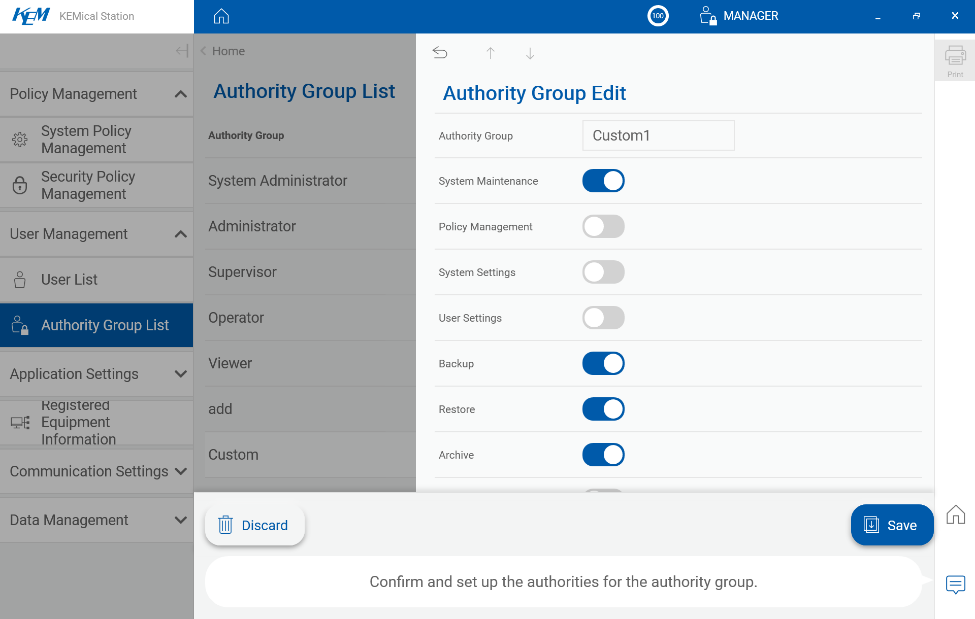This screenshot has width=975, height=619.
Task: Click the undo back arrow icon
Action: click(x=440, y=53)
